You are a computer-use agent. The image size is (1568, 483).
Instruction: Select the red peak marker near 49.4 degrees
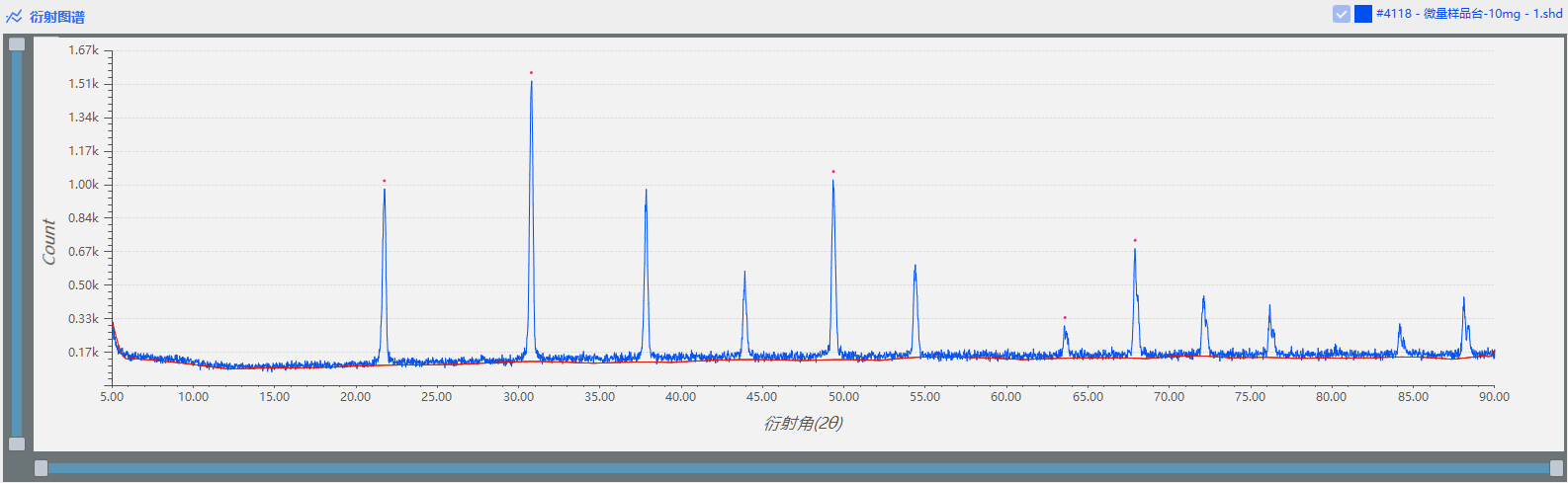(833, 172)
